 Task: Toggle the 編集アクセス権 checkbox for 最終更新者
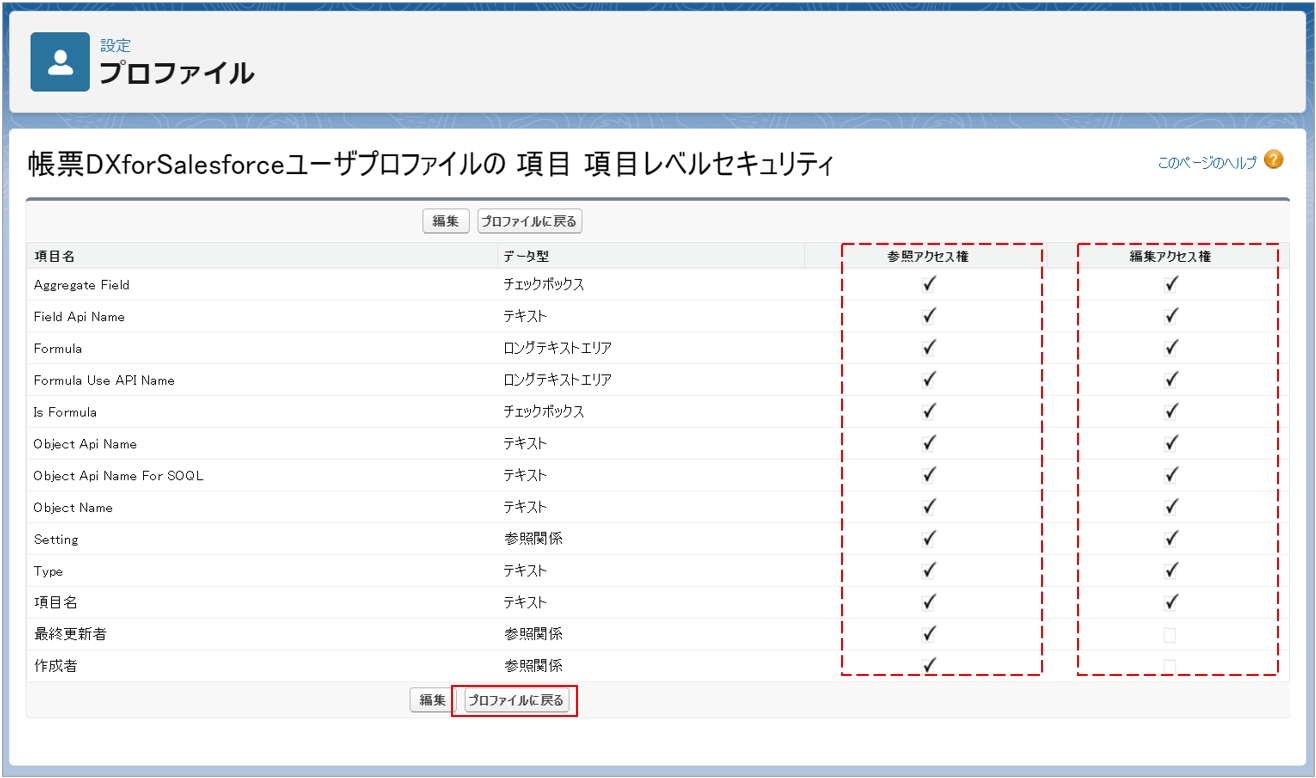click(1170, 635)
